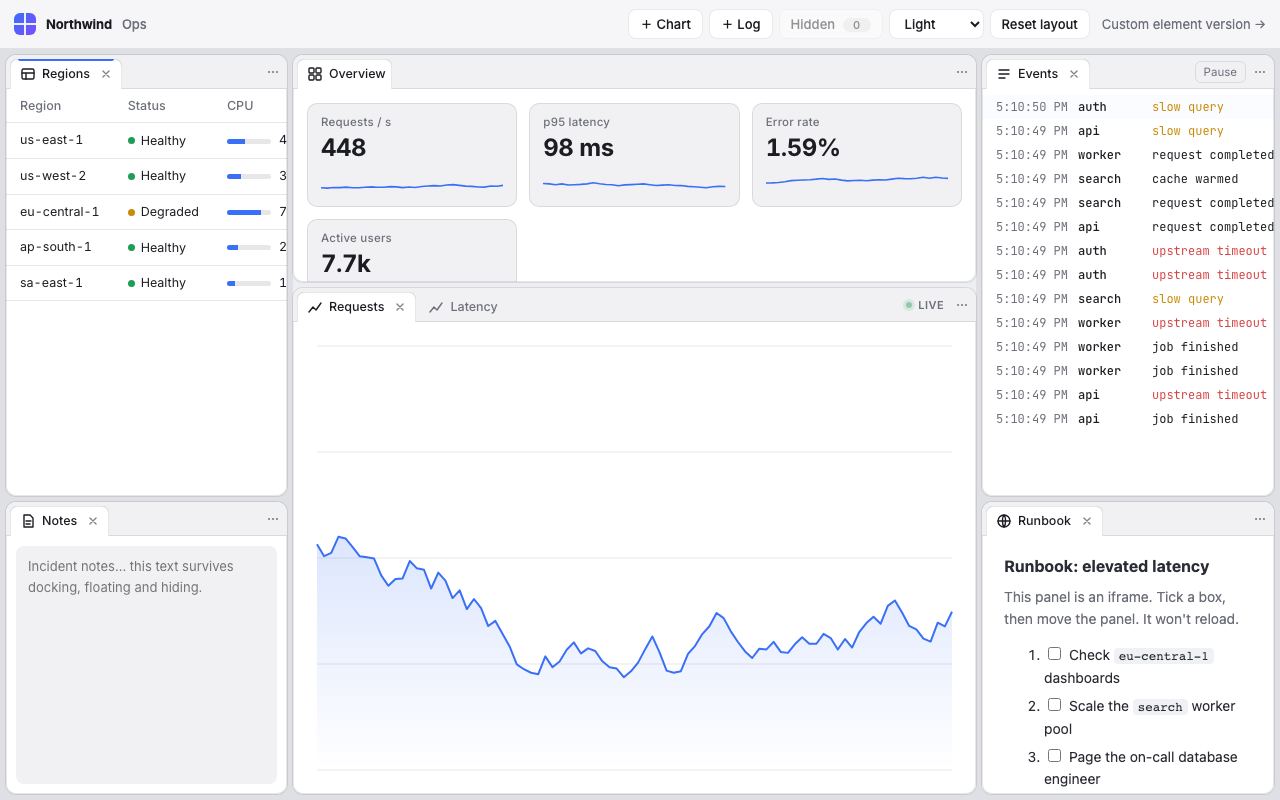Click the Events list icon
The image size is (1280, 800).
click(1004, 74)
